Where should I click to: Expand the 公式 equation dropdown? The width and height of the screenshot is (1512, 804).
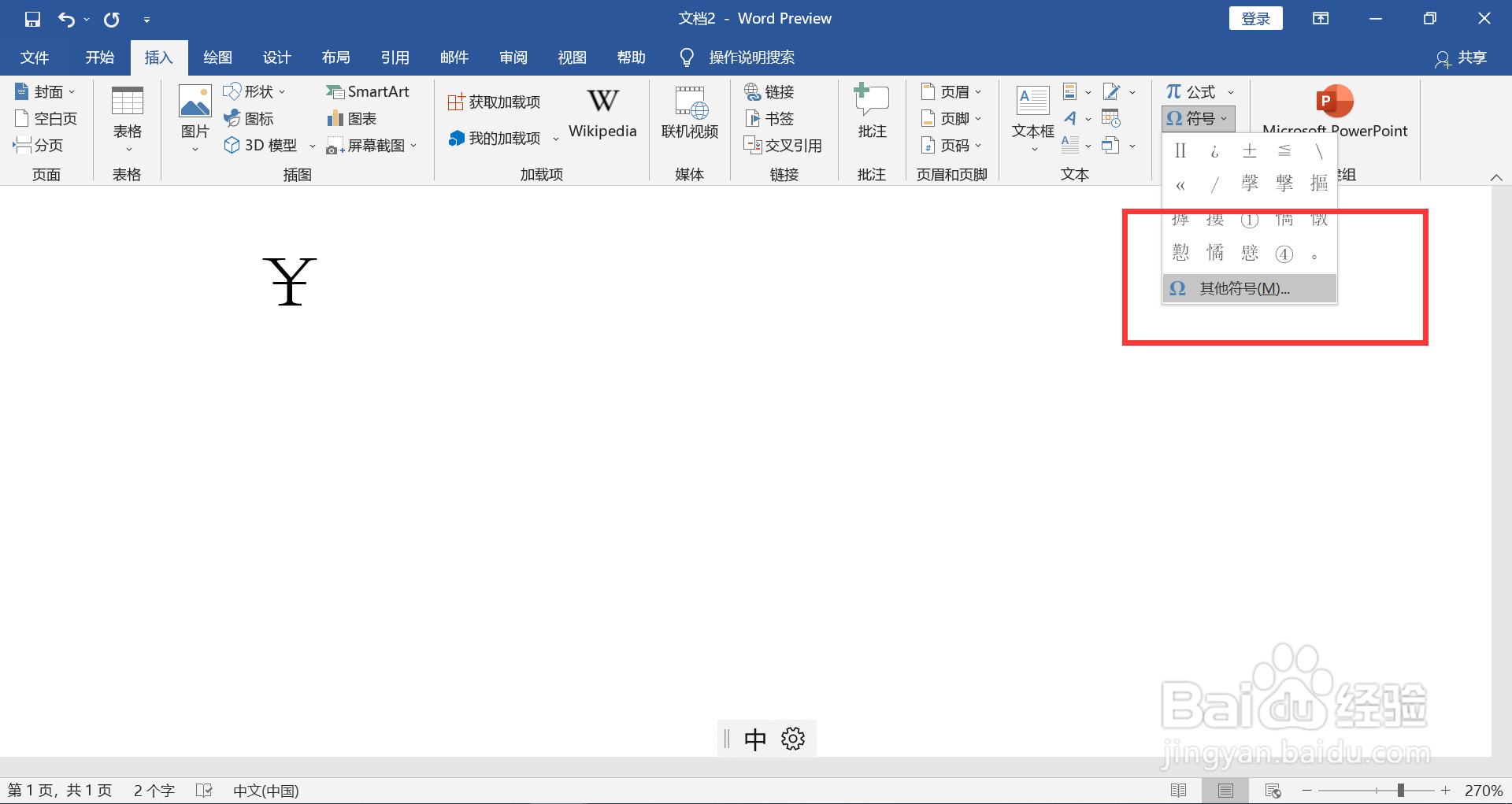pyautogui.click(x=1231, y=92)
